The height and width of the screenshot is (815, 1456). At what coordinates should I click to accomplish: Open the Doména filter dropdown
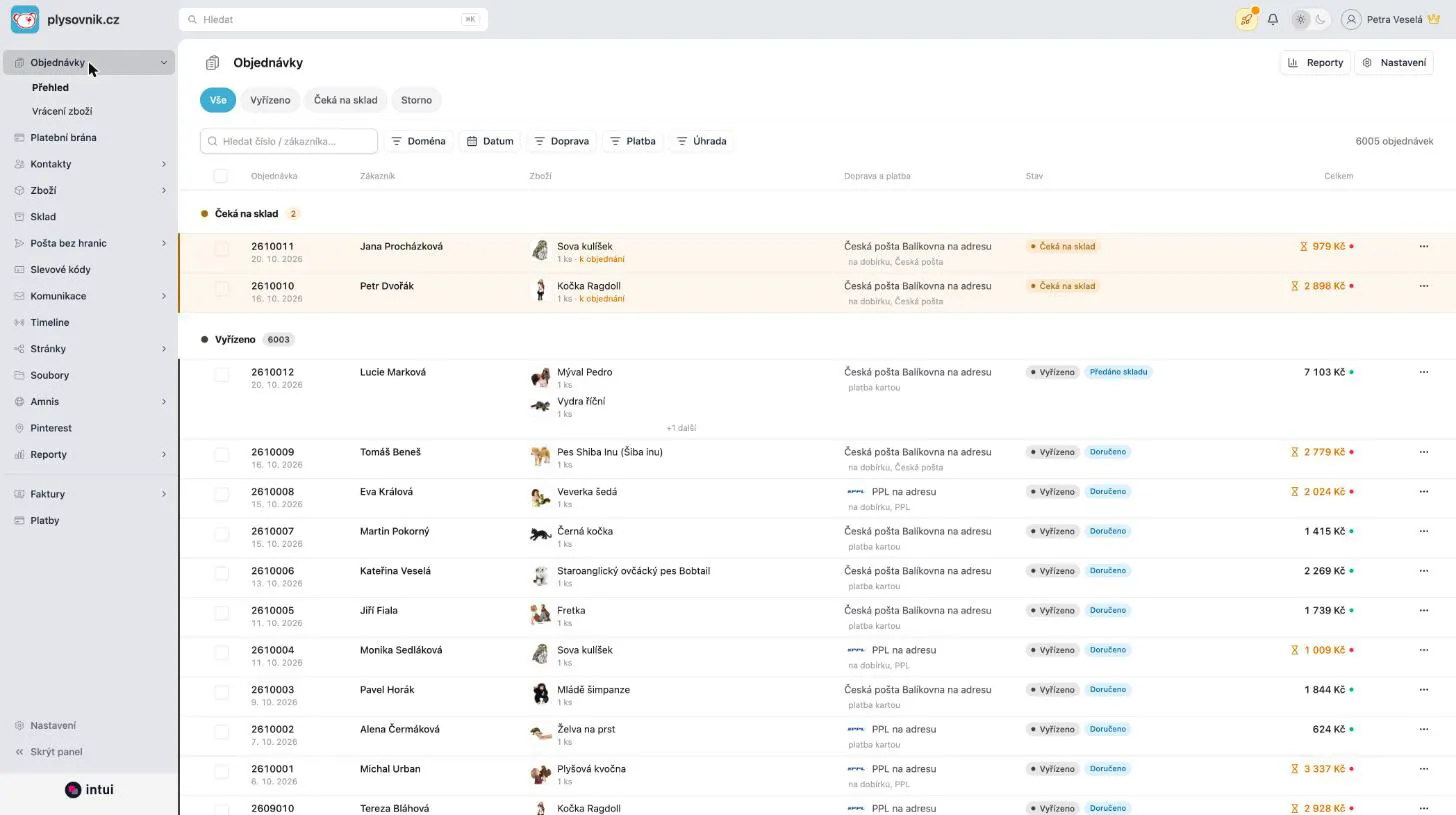tap(418, 141)
